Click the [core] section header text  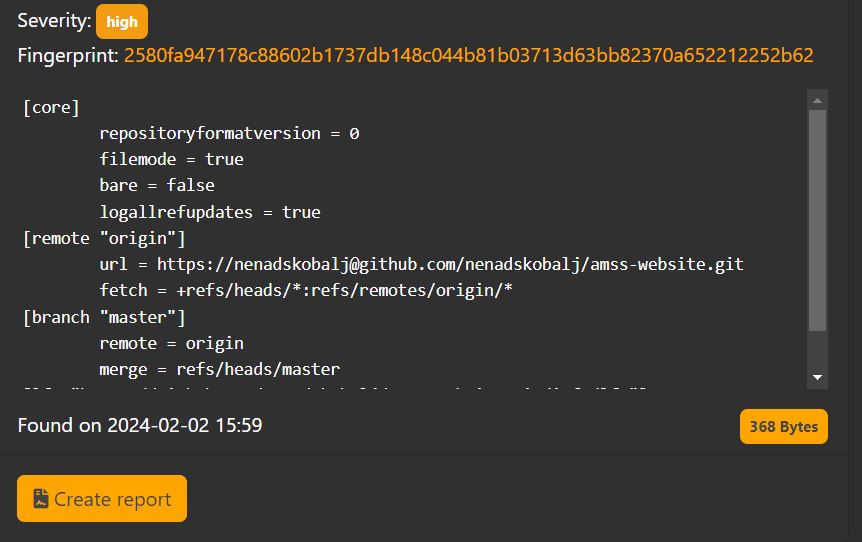point(51,107)
